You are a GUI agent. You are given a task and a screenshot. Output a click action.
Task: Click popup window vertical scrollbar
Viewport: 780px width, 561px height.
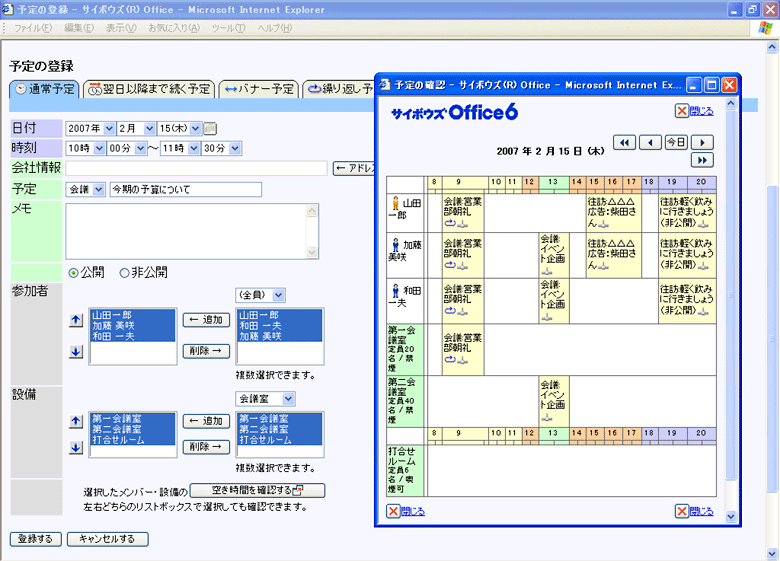point(731,293)
